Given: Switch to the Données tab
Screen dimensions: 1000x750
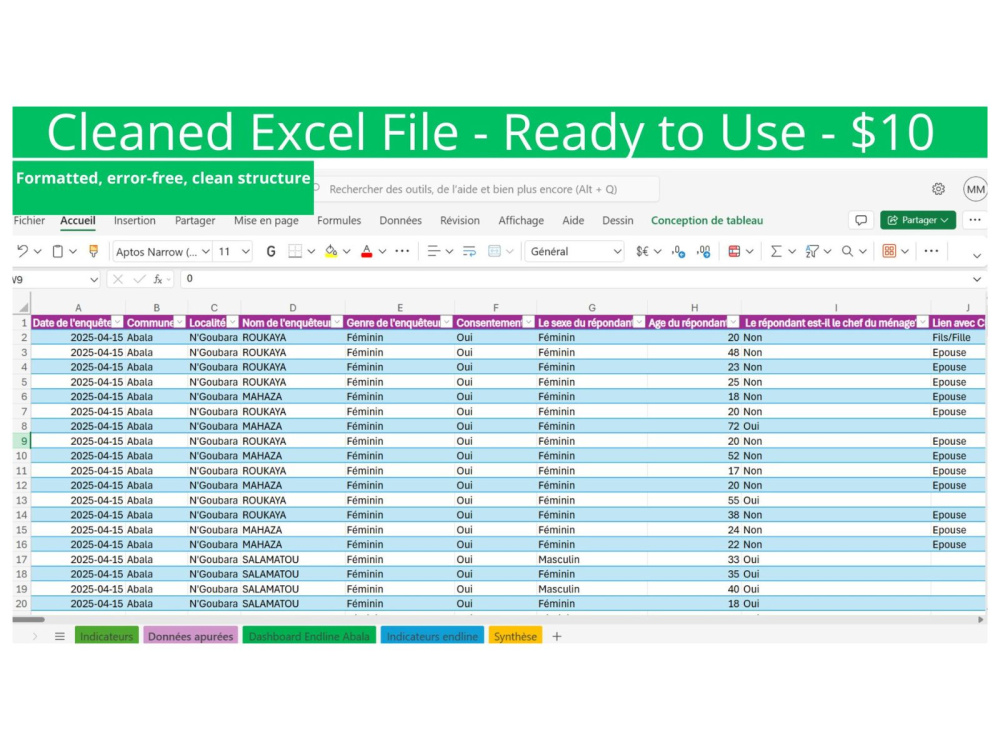Looking at the screenshot, I should click(401, 220).
